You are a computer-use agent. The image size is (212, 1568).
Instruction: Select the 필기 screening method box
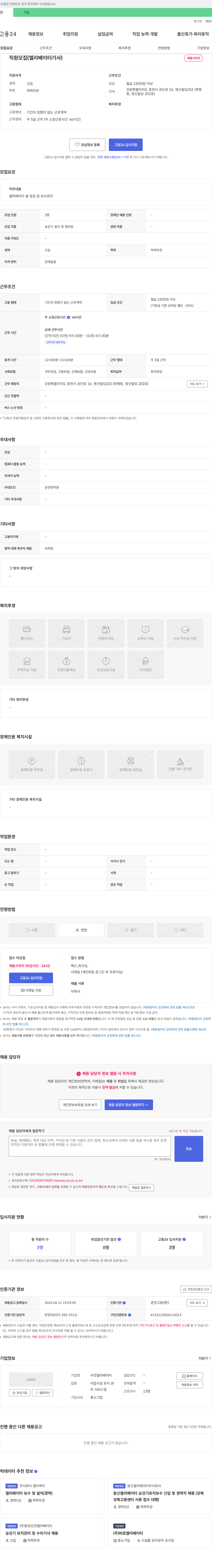[x=131, y=930]
